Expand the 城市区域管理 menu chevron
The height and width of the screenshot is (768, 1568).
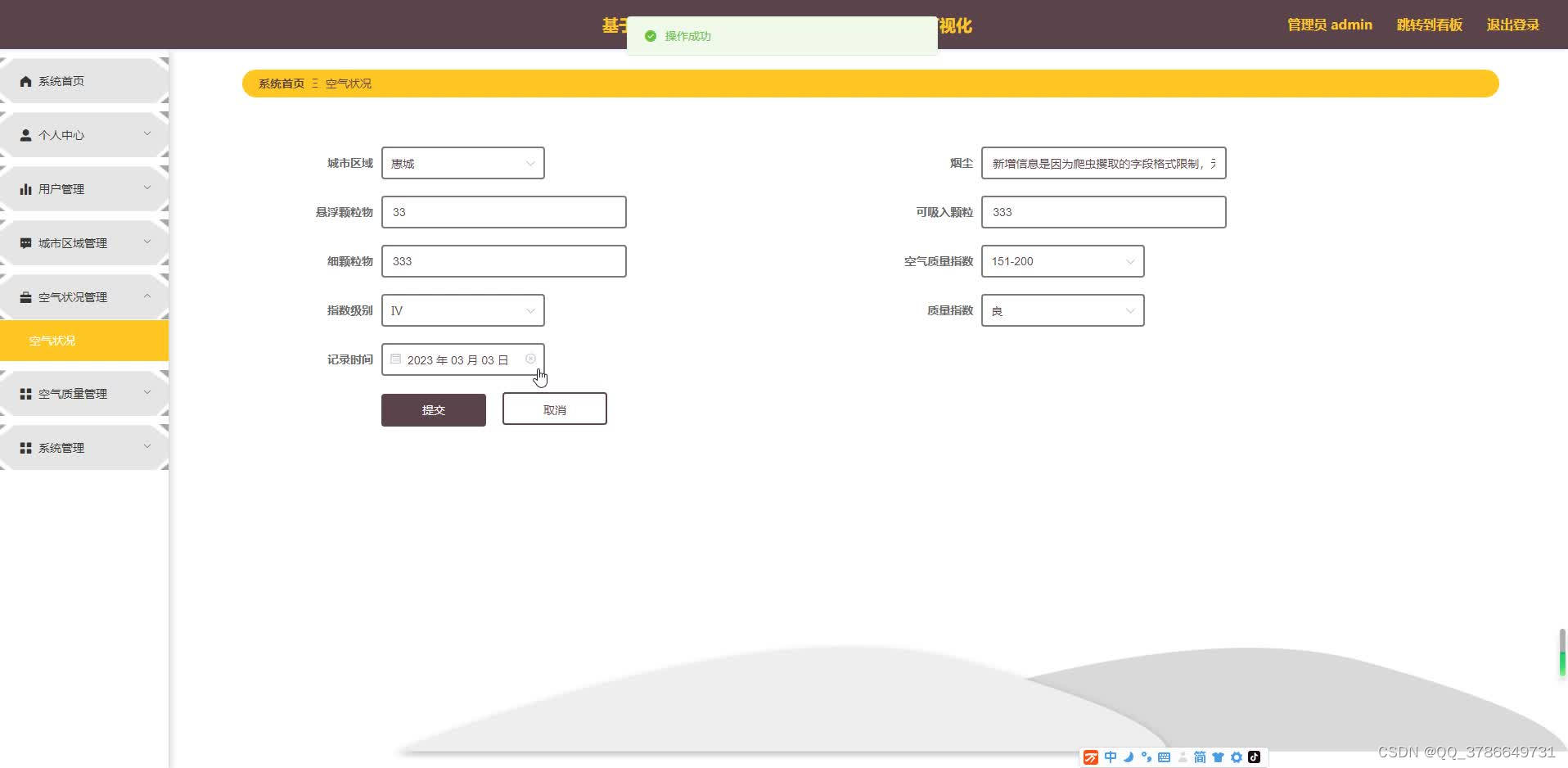click(x=147, y=242)
